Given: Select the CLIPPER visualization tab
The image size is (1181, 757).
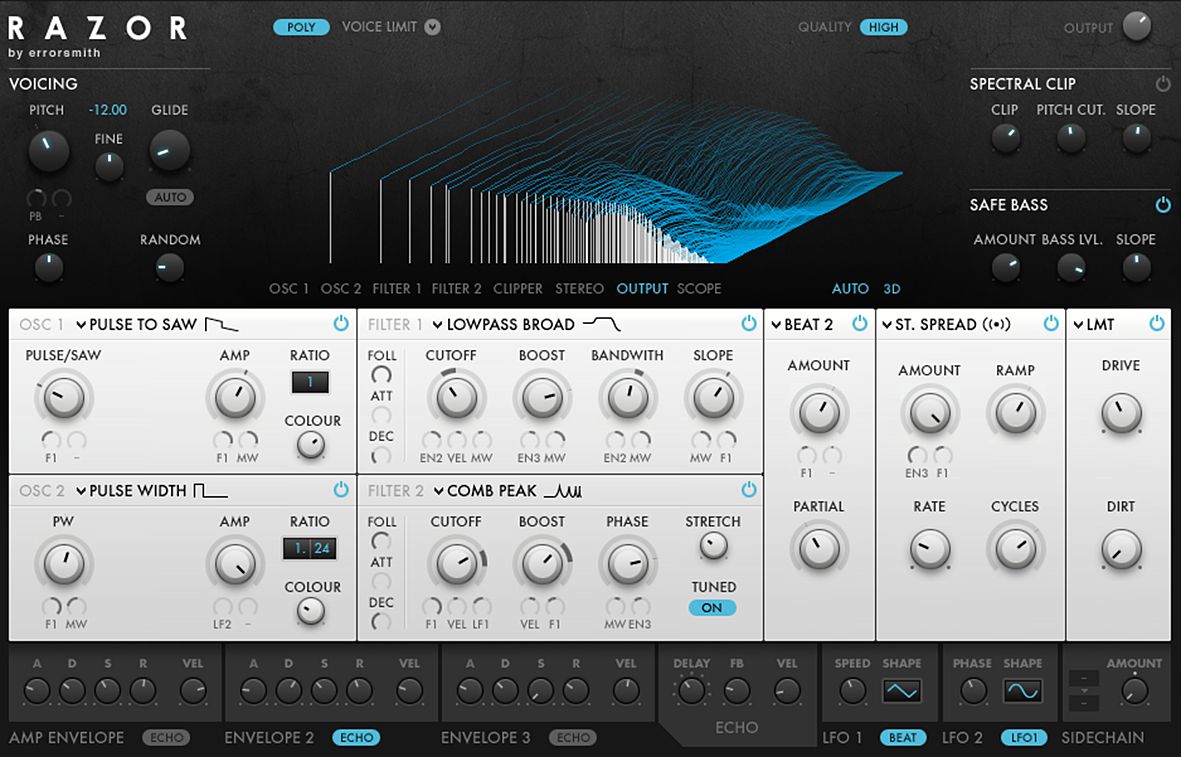Looking at the screenshot, I should pos(517,288).
